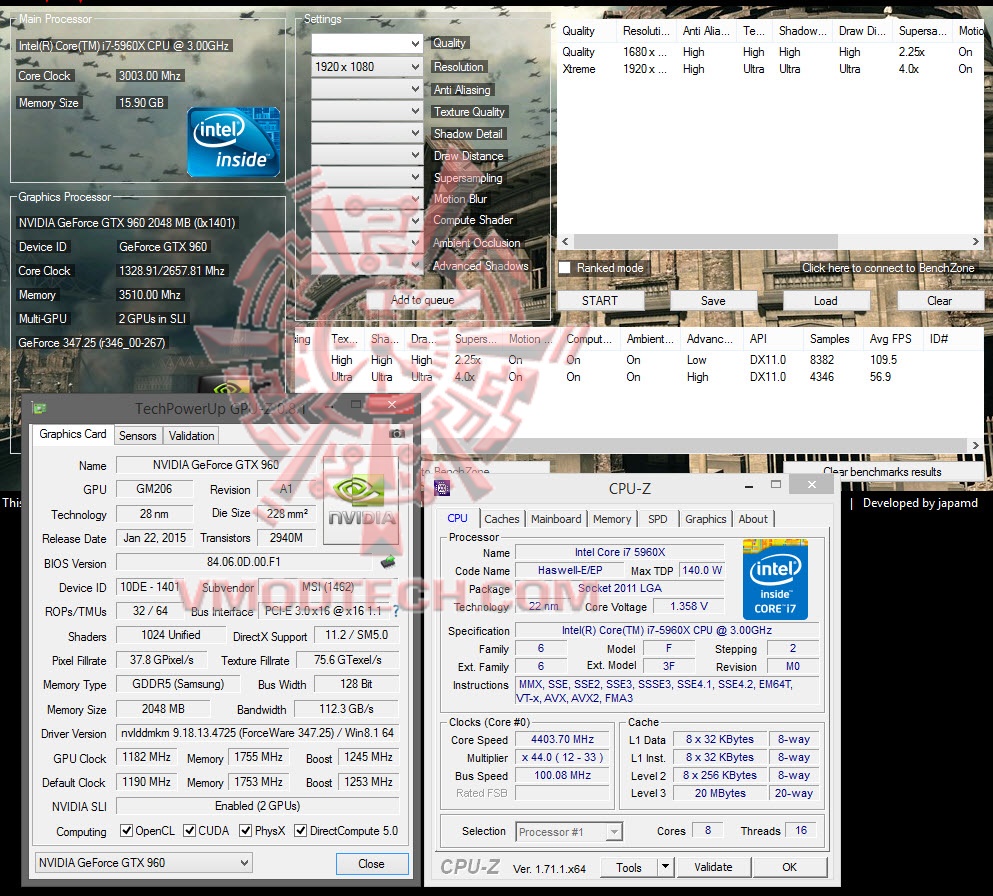Click the Load button

pyautogui.click(x=826, y=301)
